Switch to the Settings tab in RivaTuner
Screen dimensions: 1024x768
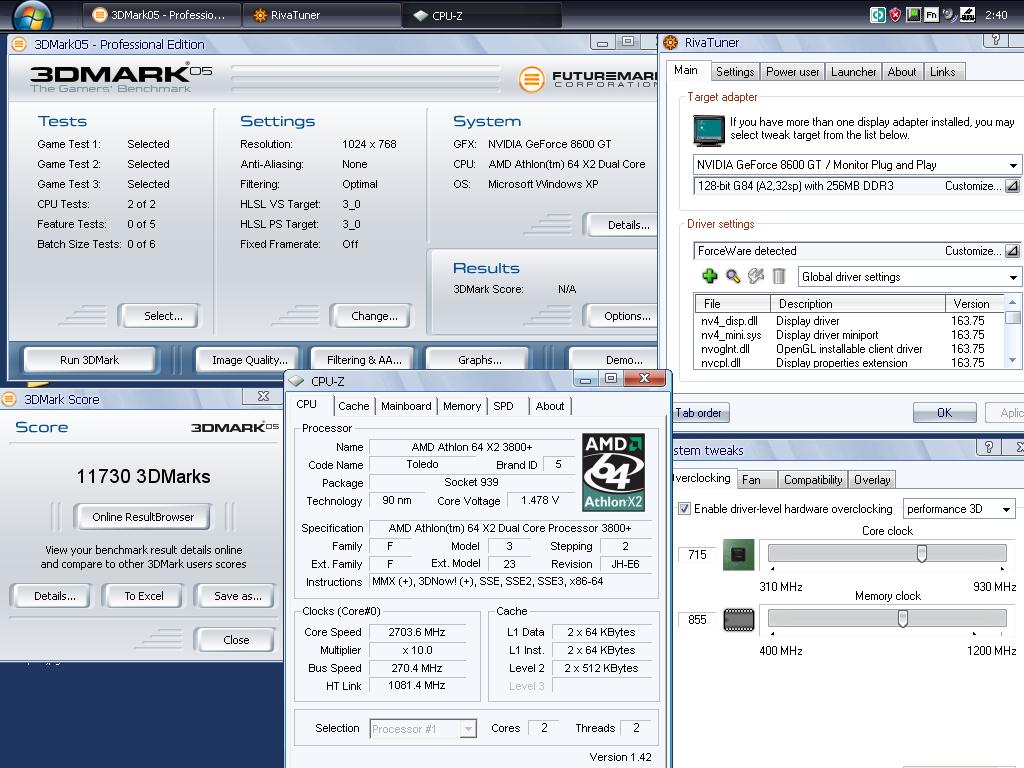pos(735,72)
